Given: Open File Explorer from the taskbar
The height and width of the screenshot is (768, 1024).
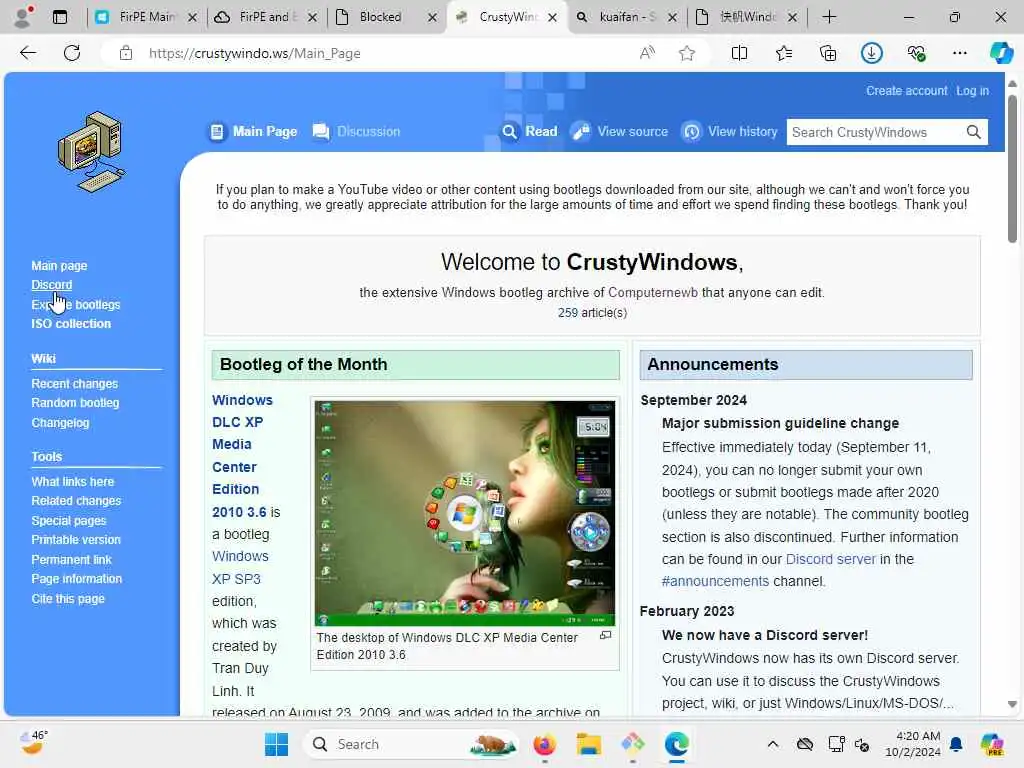Looking at the screenshot, I should click(588, 744).
